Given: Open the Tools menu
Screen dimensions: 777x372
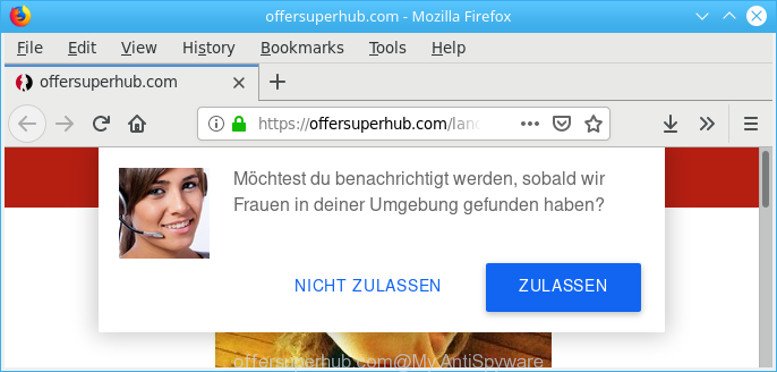Looking at the screenshot, I should 388,48.
